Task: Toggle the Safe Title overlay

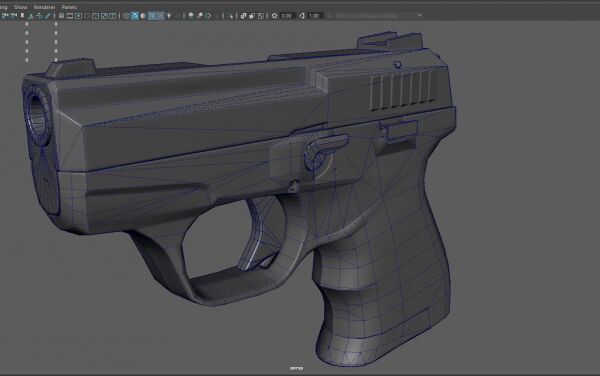Action: pyautogui.click(x=112, y=16)
